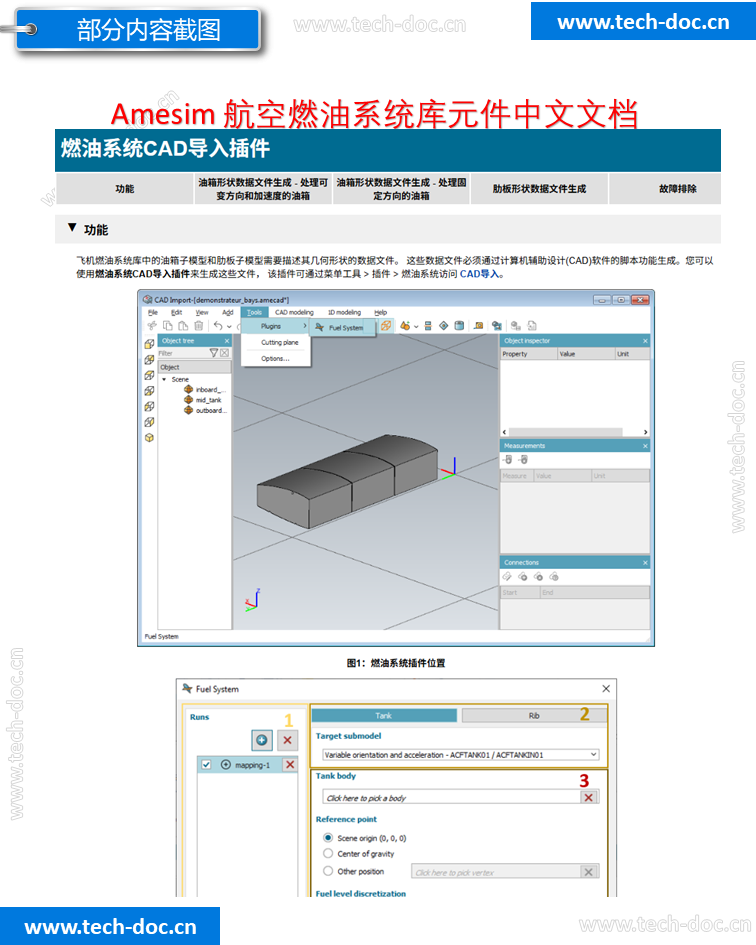Click the 'Click here to pick a body' field

(x=451, y=797)
